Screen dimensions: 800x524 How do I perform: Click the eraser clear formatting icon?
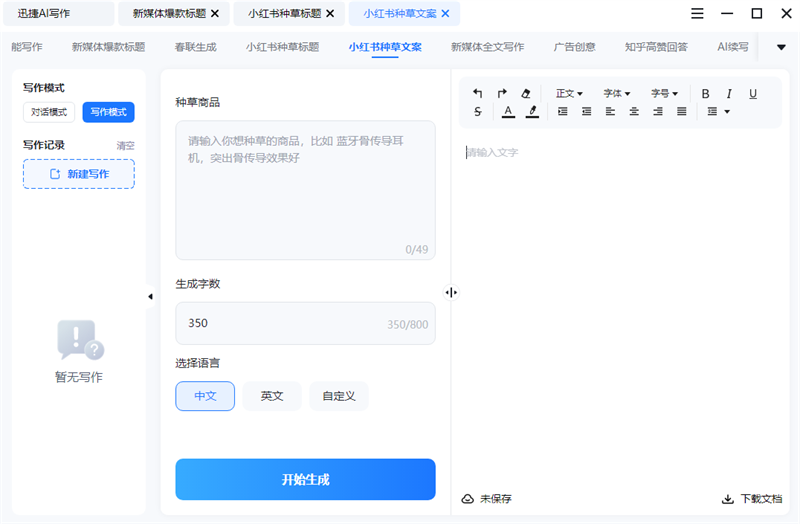point(527,93)
